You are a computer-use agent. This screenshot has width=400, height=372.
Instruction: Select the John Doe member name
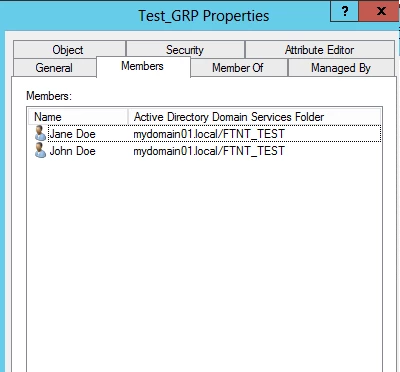pyautogui.click(x=72, y=151)
